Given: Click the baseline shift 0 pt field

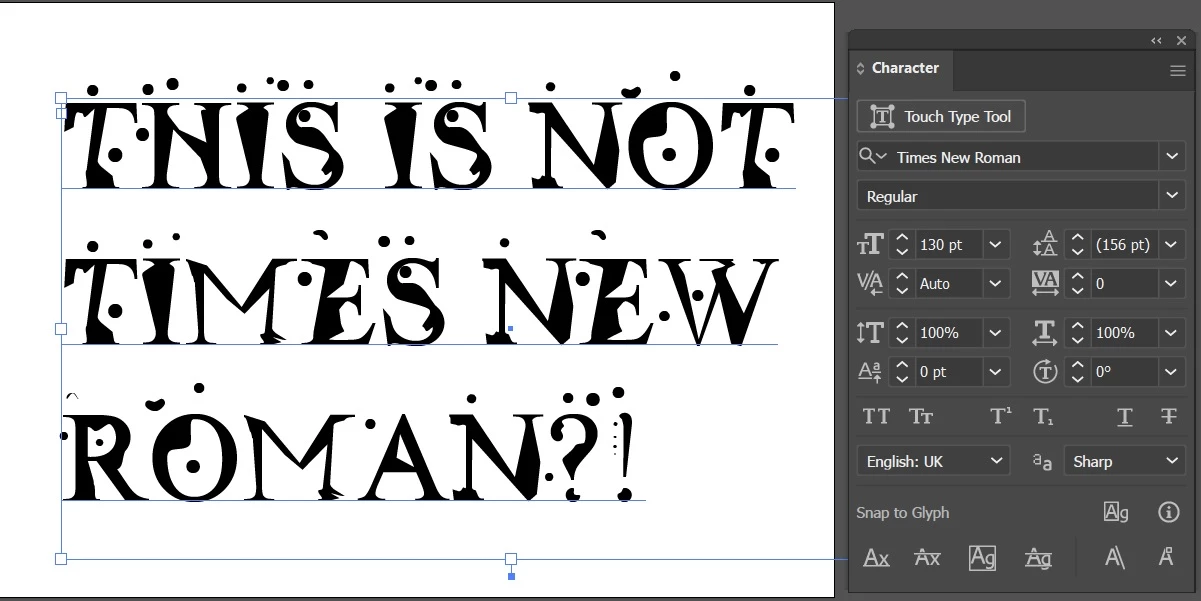Looking at the screenshot, I should [947, 371].
